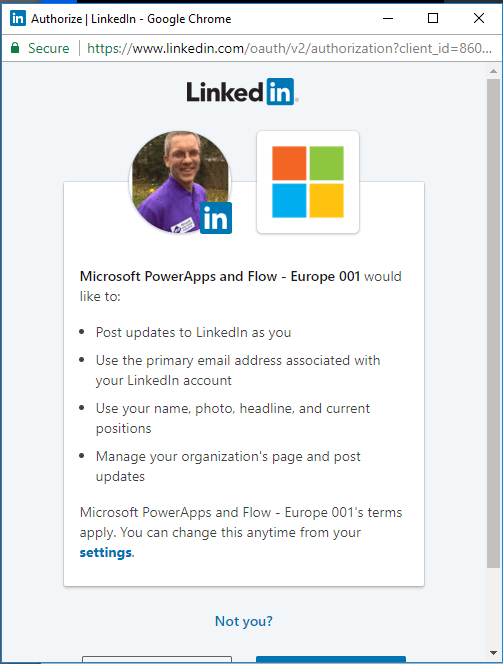Click the LinkedIn OAuth URL in the address bar
503x664 pixels.
(x=290, y=48)
